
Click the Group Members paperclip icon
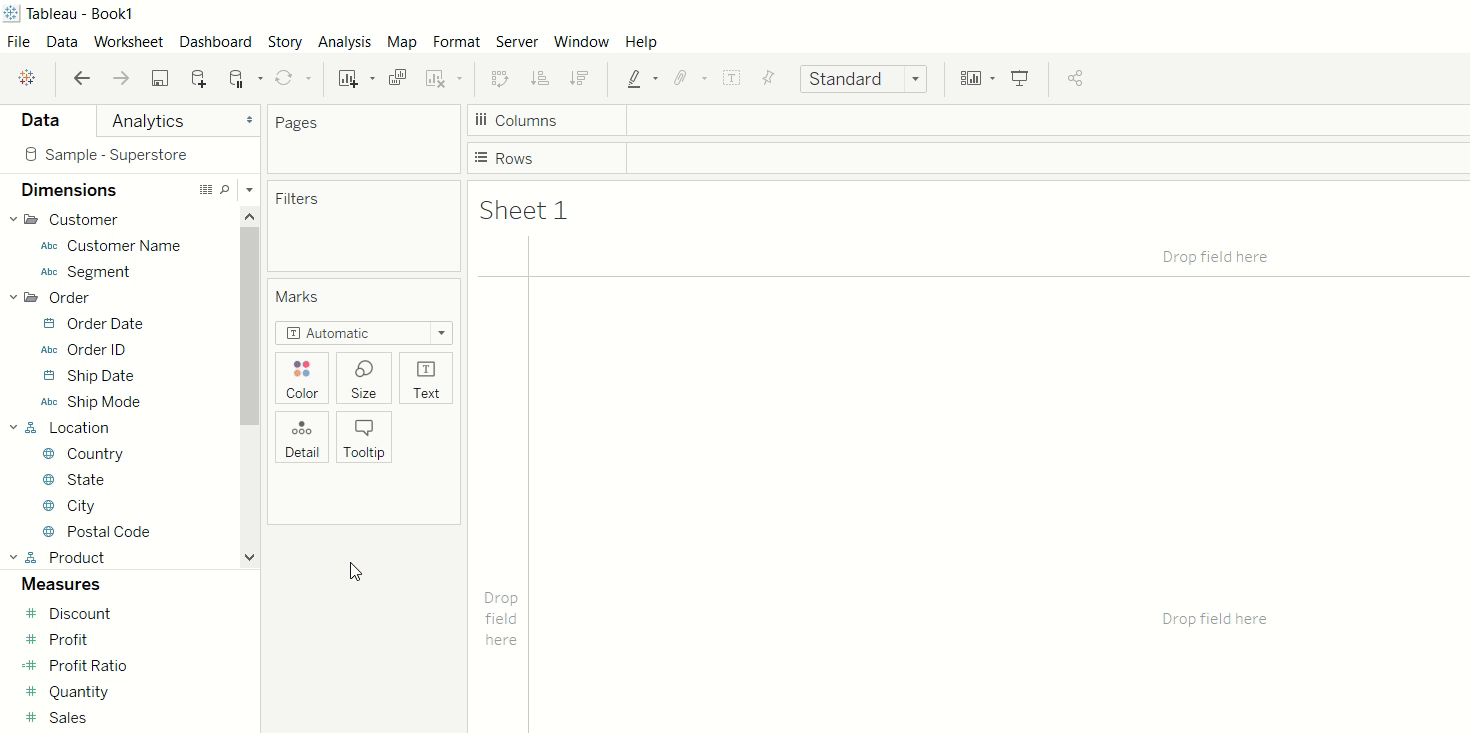(681, 78)
